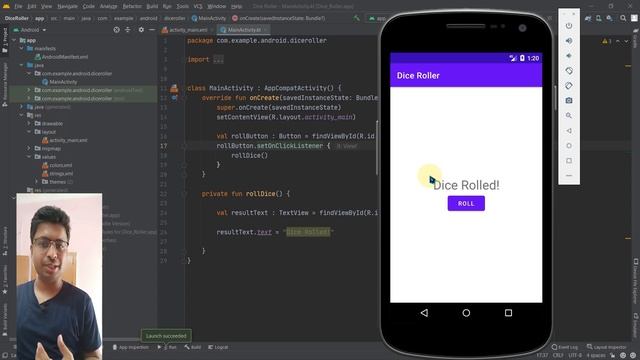Collapse the res folder
The image size is (640, 360).
pyautogui.click(x=22, y=115)
